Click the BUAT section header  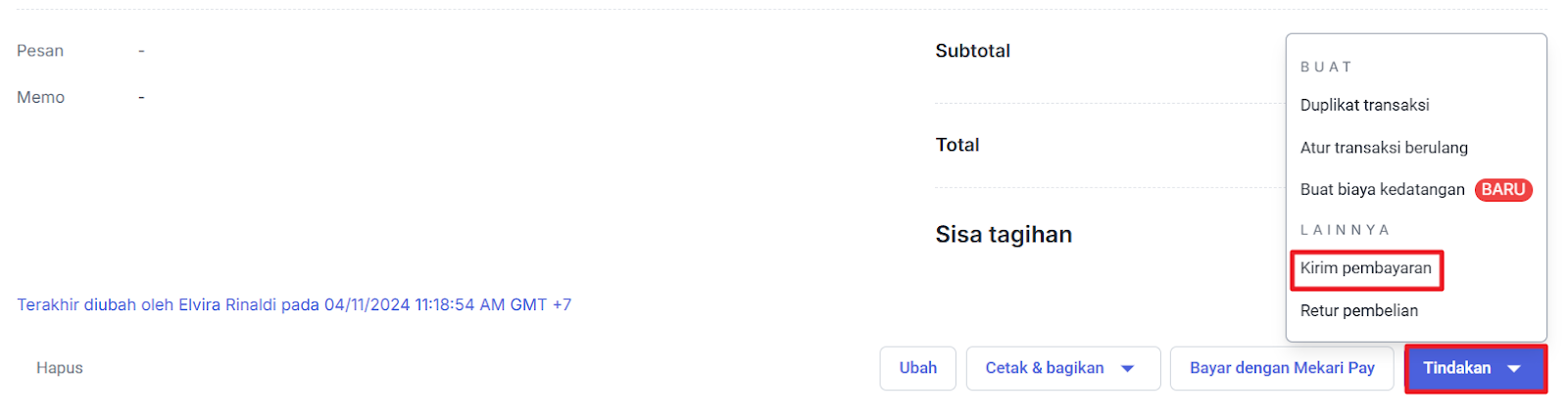tap(1326, 67)
